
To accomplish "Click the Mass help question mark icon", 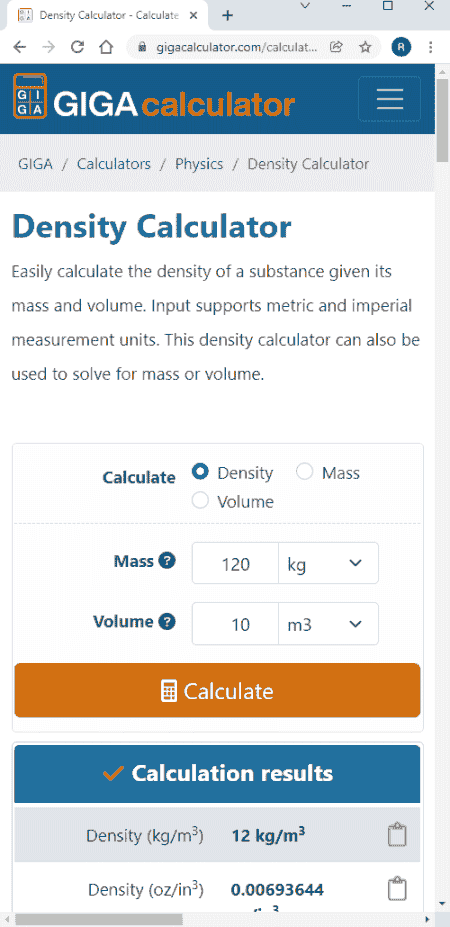I will coord(168,561).
